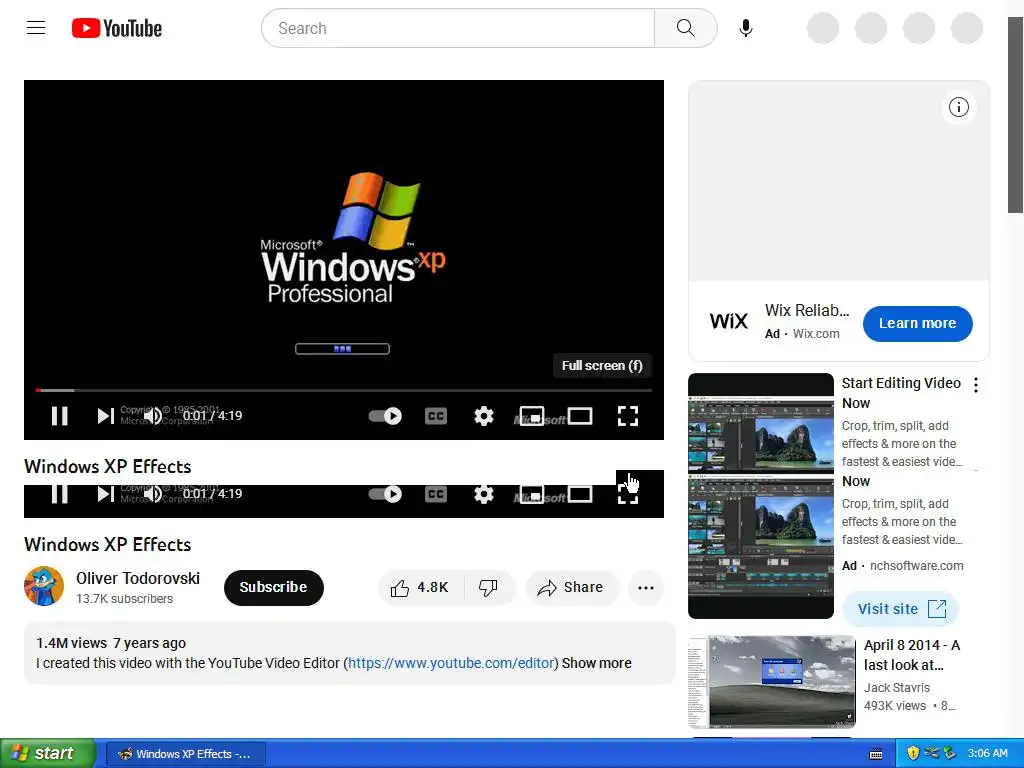
Task: Open 'April 8 2014 - A last look at...' title
Action: 912,655
